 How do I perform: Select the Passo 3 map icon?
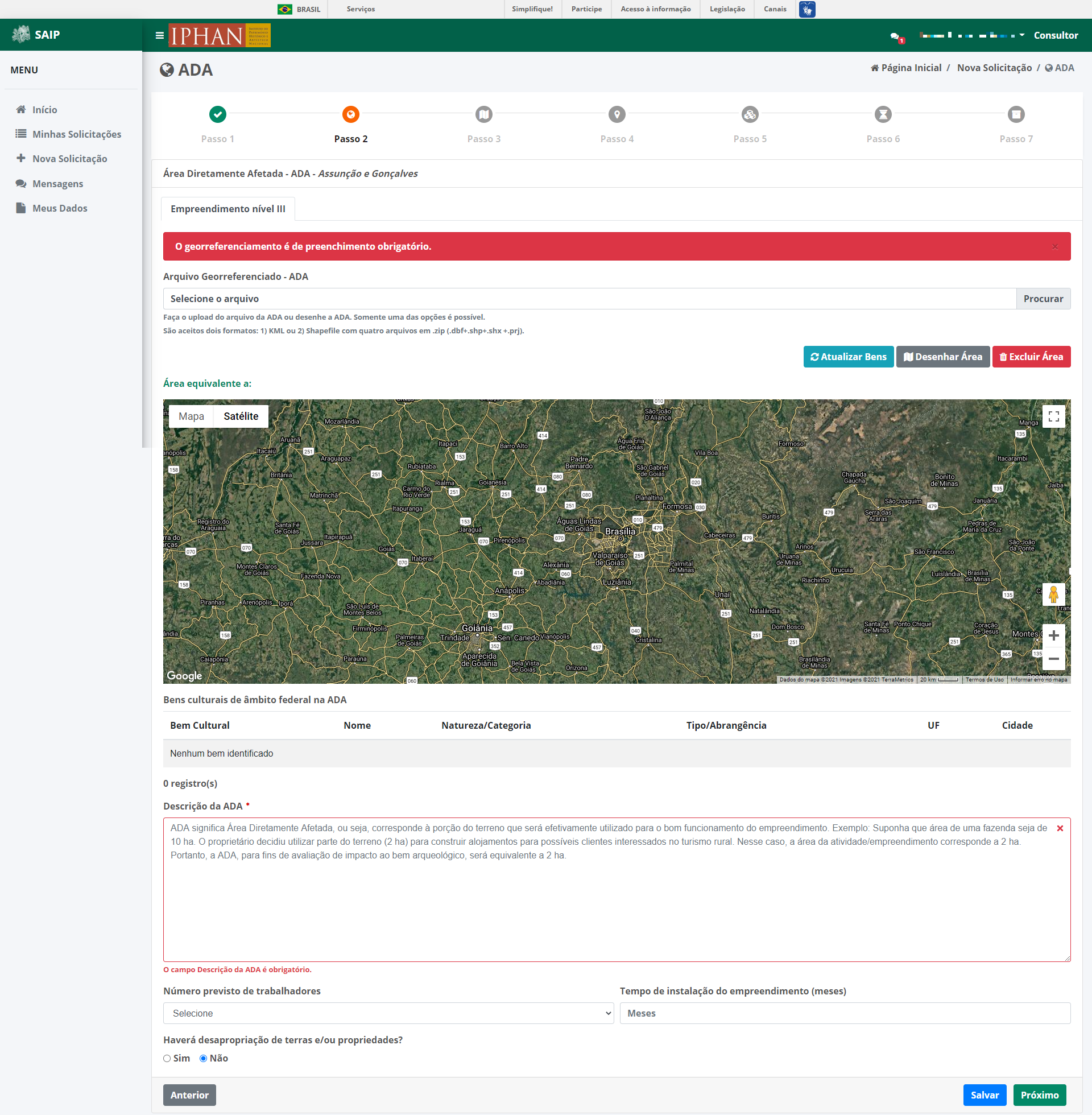[483, 114]
